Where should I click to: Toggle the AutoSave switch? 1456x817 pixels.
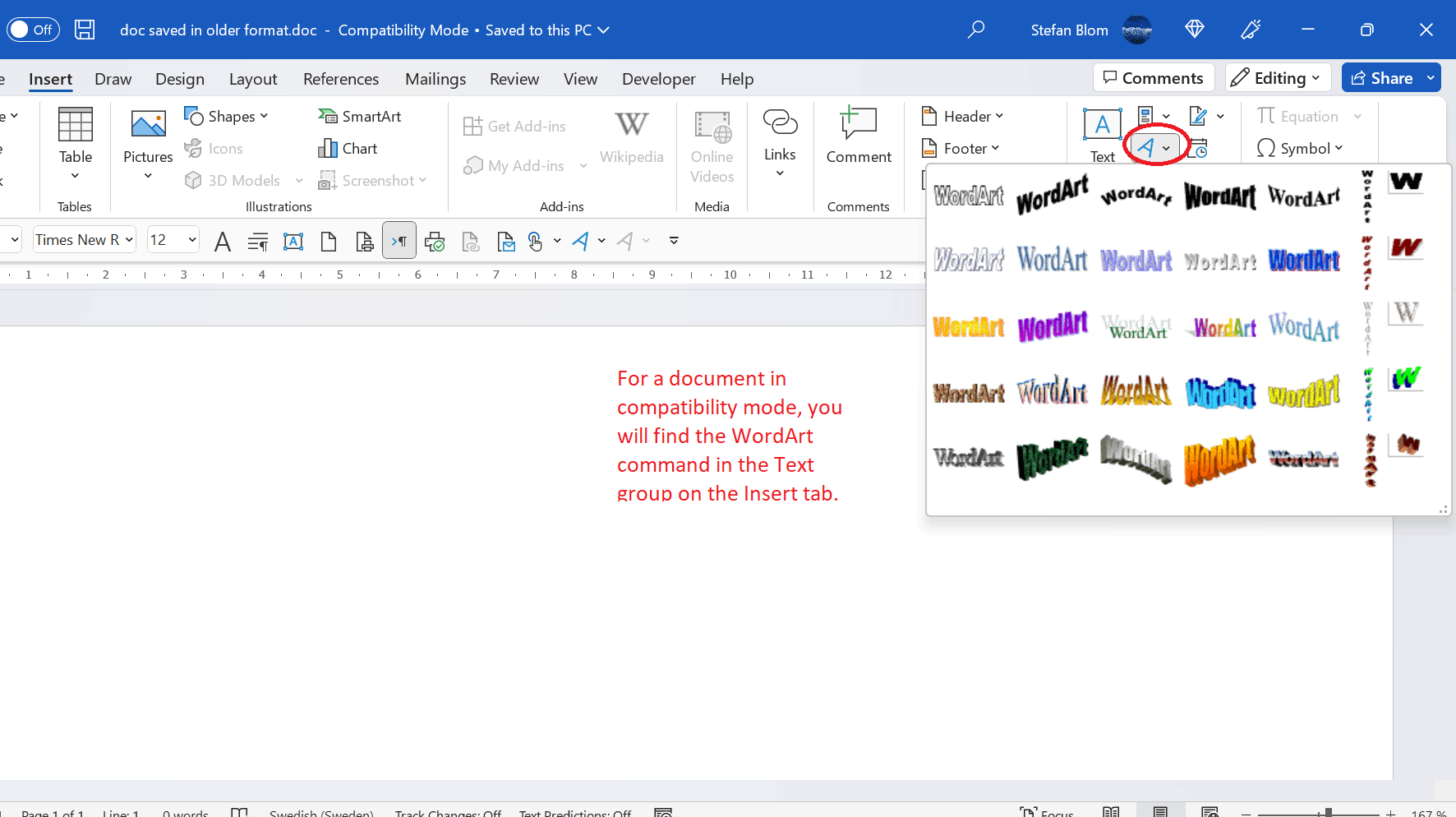33,30
